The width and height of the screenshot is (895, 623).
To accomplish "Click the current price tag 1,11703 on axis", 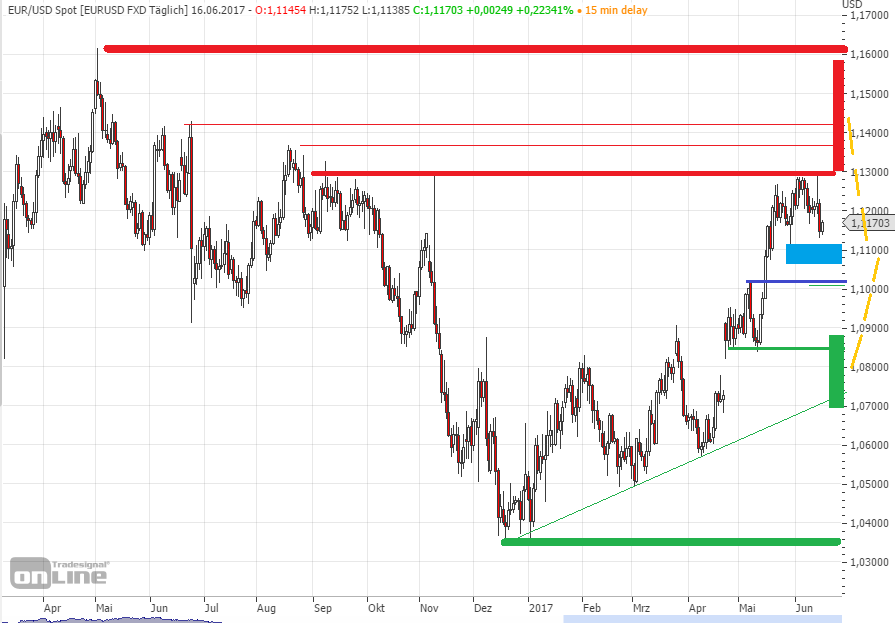I will click(x=868, y=223).
